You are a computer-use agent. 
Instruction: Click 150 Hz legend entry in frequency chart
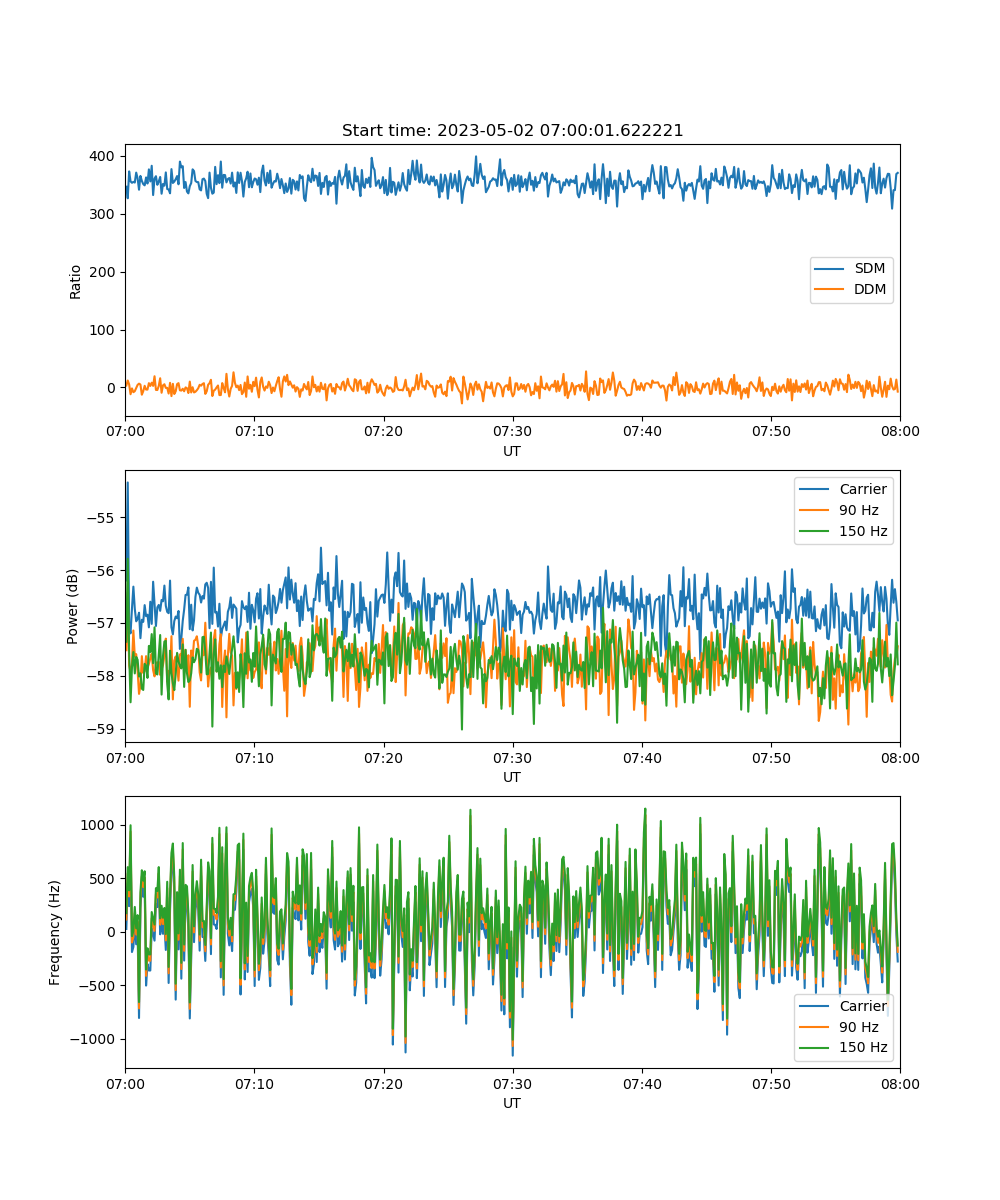click(845, 1048)
